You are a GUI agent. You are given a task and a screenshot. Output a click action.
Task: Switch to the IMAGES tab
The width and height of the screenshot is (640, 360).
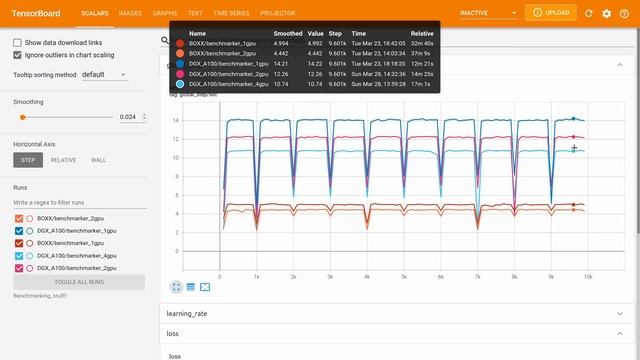pos(130,13)
